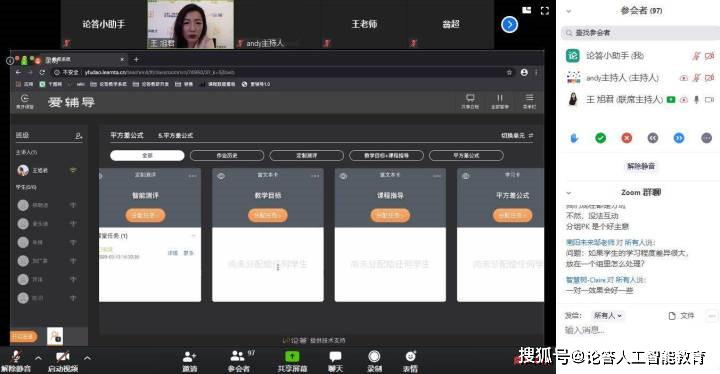Click the red no reaction icon

[x=626, y=138]
